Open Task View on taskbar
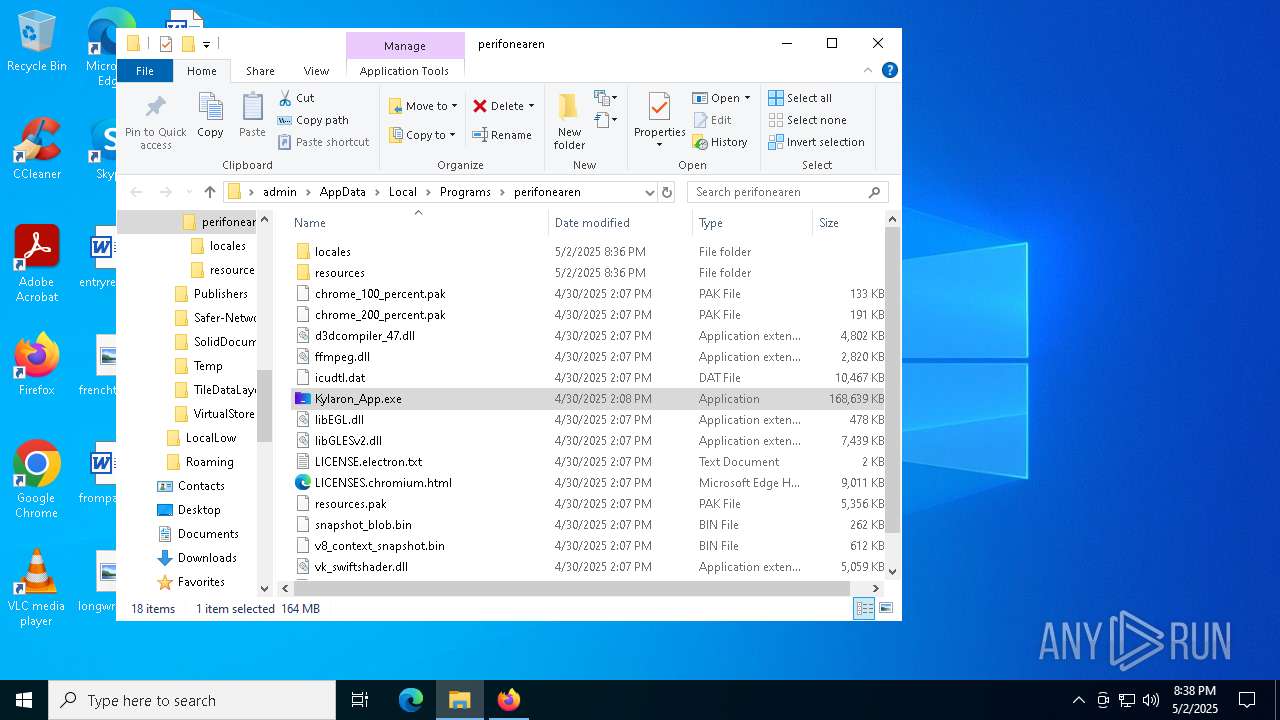 [x=360, y=700]
